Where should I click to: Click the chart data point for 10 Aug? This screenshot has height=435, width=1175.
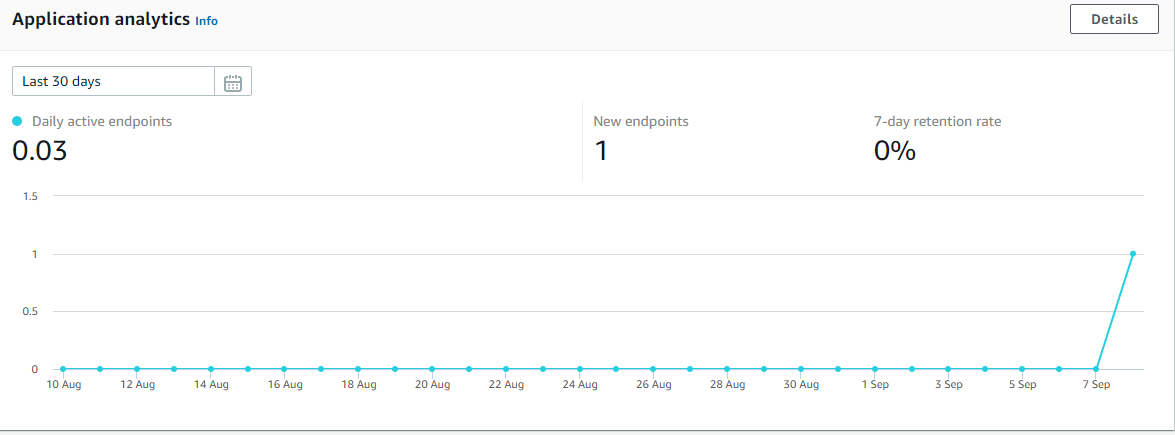pos(63,369)
